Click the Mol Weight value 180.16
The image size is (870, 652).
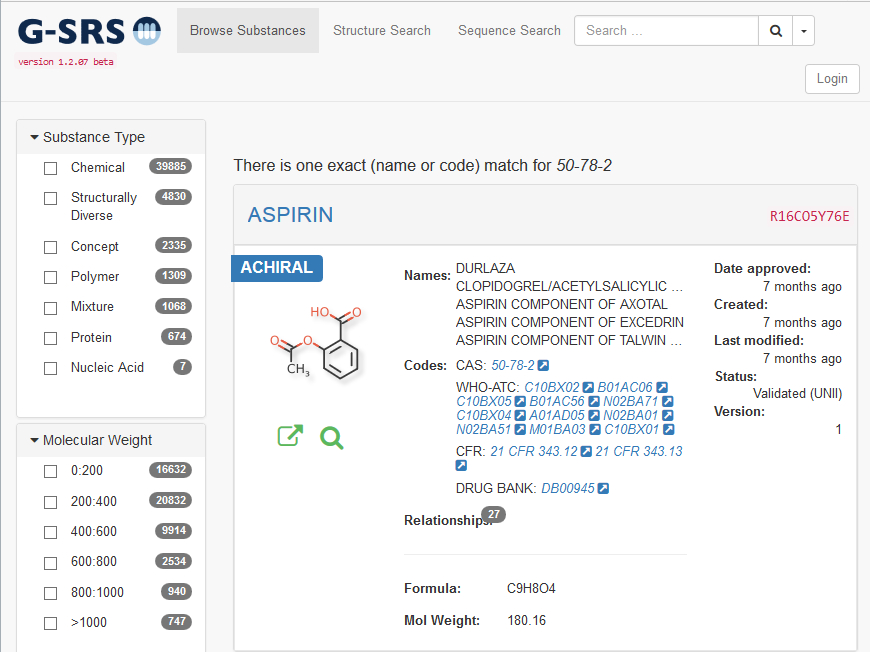[x=527, y=620]
